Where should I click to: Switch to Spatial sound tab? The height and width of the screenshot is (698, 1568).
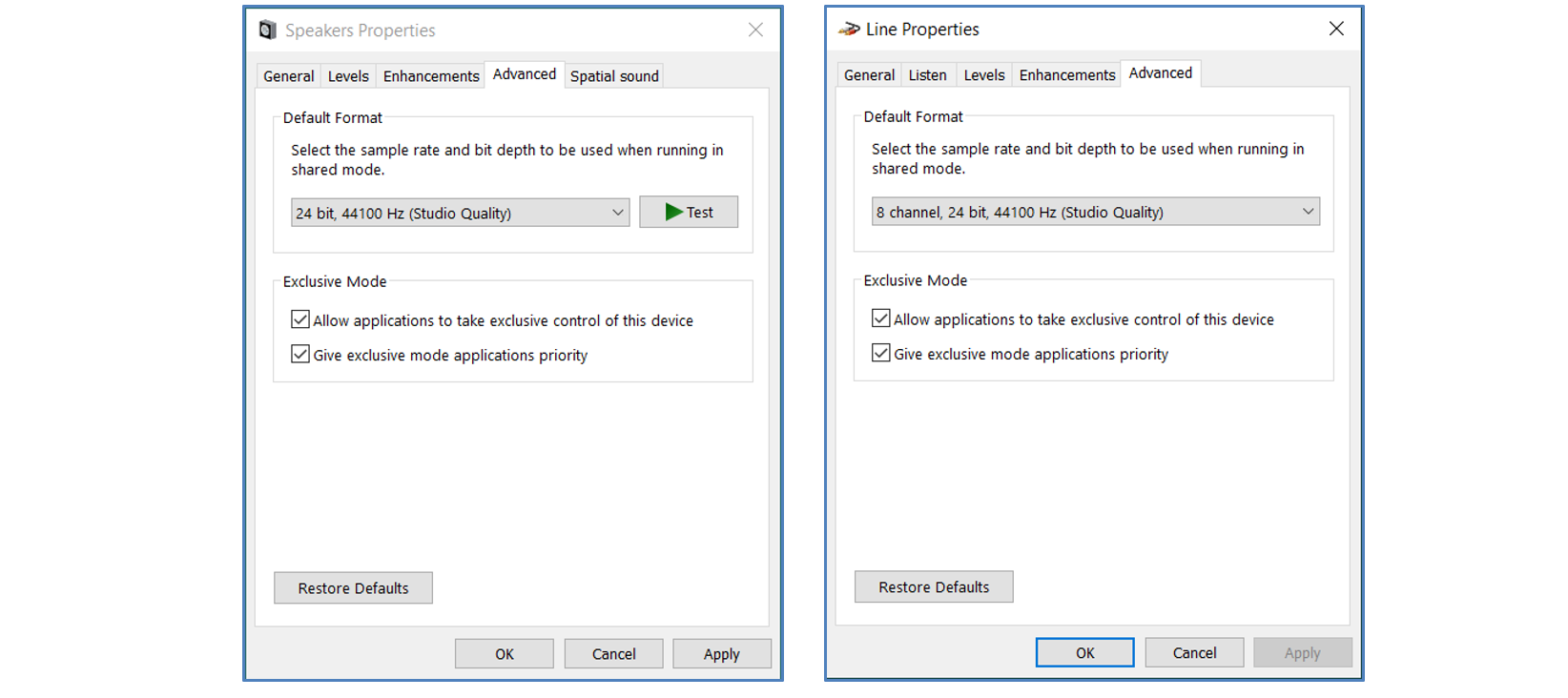click(x=614, y=76)
